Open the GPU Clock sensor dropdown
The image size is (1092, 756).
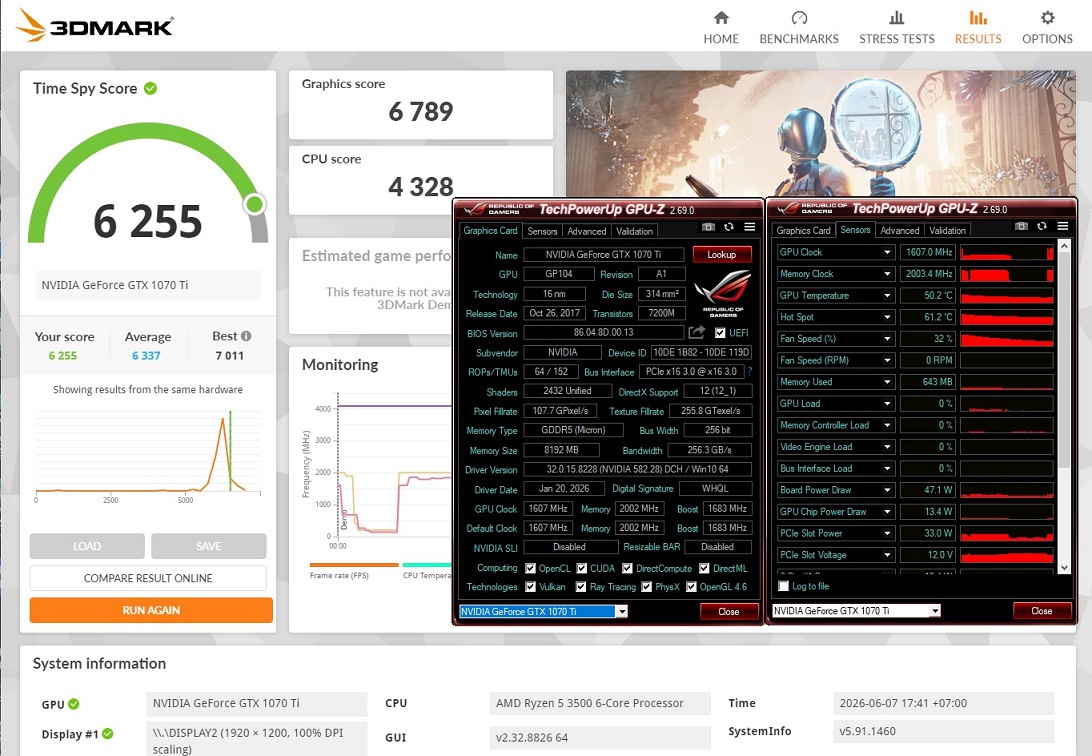(887, 252)
